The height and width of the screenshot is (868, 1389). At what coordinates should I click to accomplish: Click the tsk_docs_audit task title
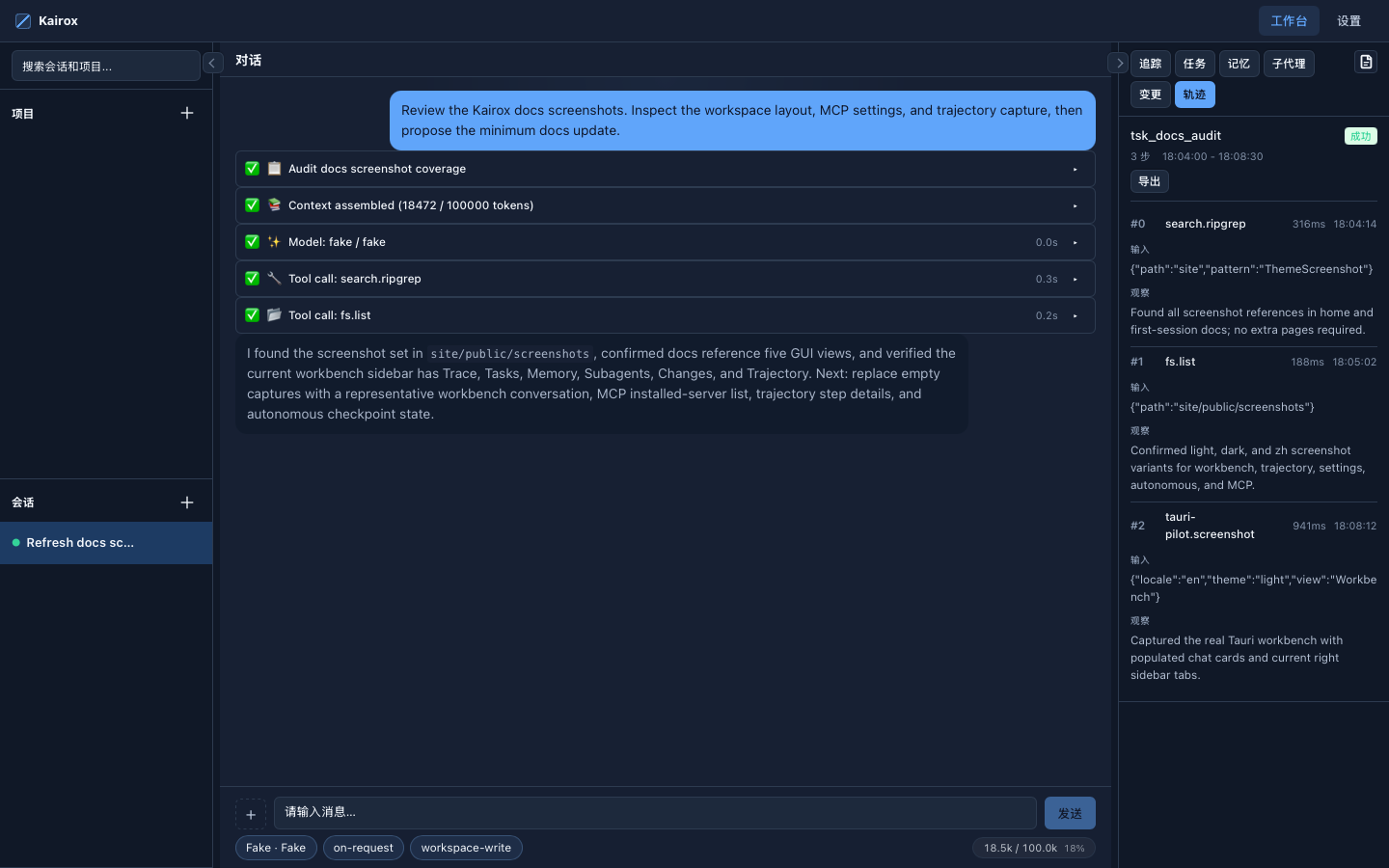point(1176,136)
